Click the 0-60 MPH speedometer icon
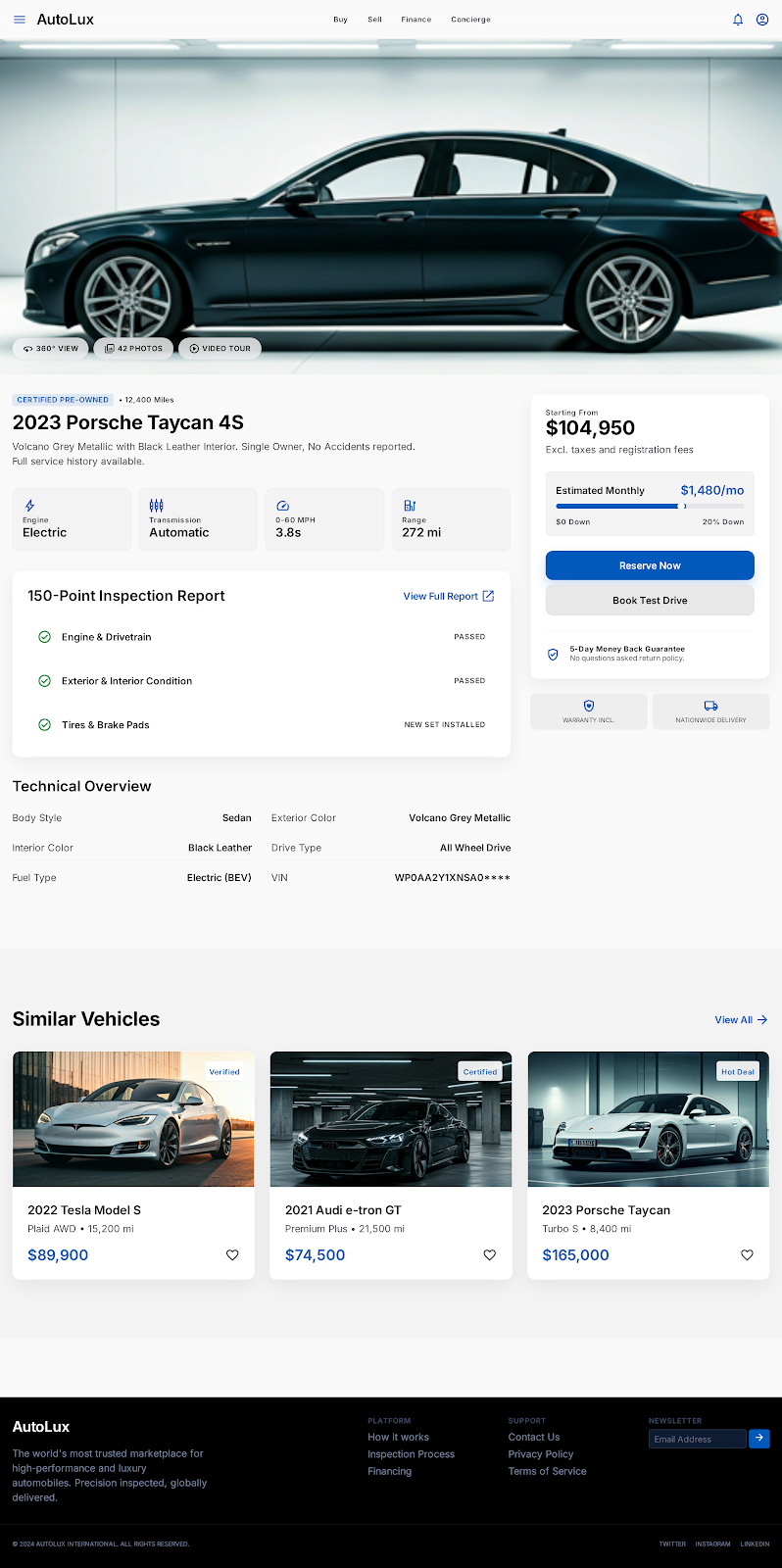This screenshot has height=1568, width=782. pyautogui.click(x=282, y=506)
